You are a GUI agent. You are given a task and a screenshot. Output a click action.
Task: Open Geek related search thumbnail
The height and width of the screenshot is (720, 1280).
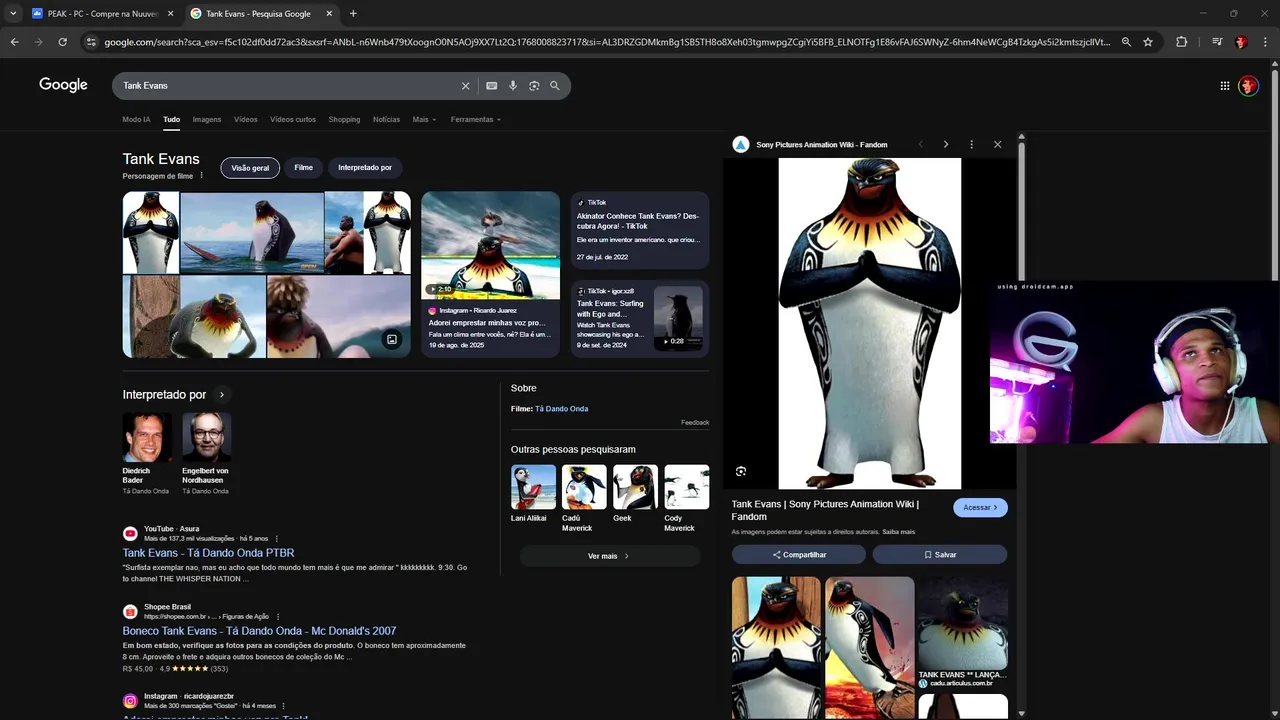pos(635,487)
